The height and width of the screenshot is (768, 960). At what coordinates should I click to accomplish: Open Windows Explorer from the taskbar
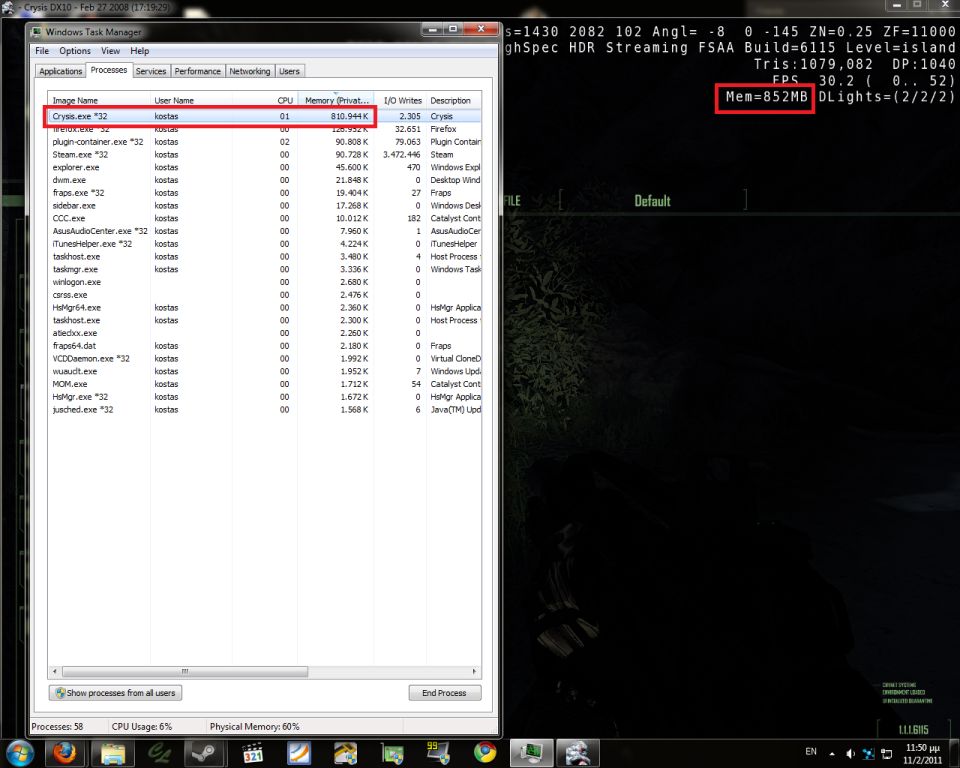tap(113, 753)
